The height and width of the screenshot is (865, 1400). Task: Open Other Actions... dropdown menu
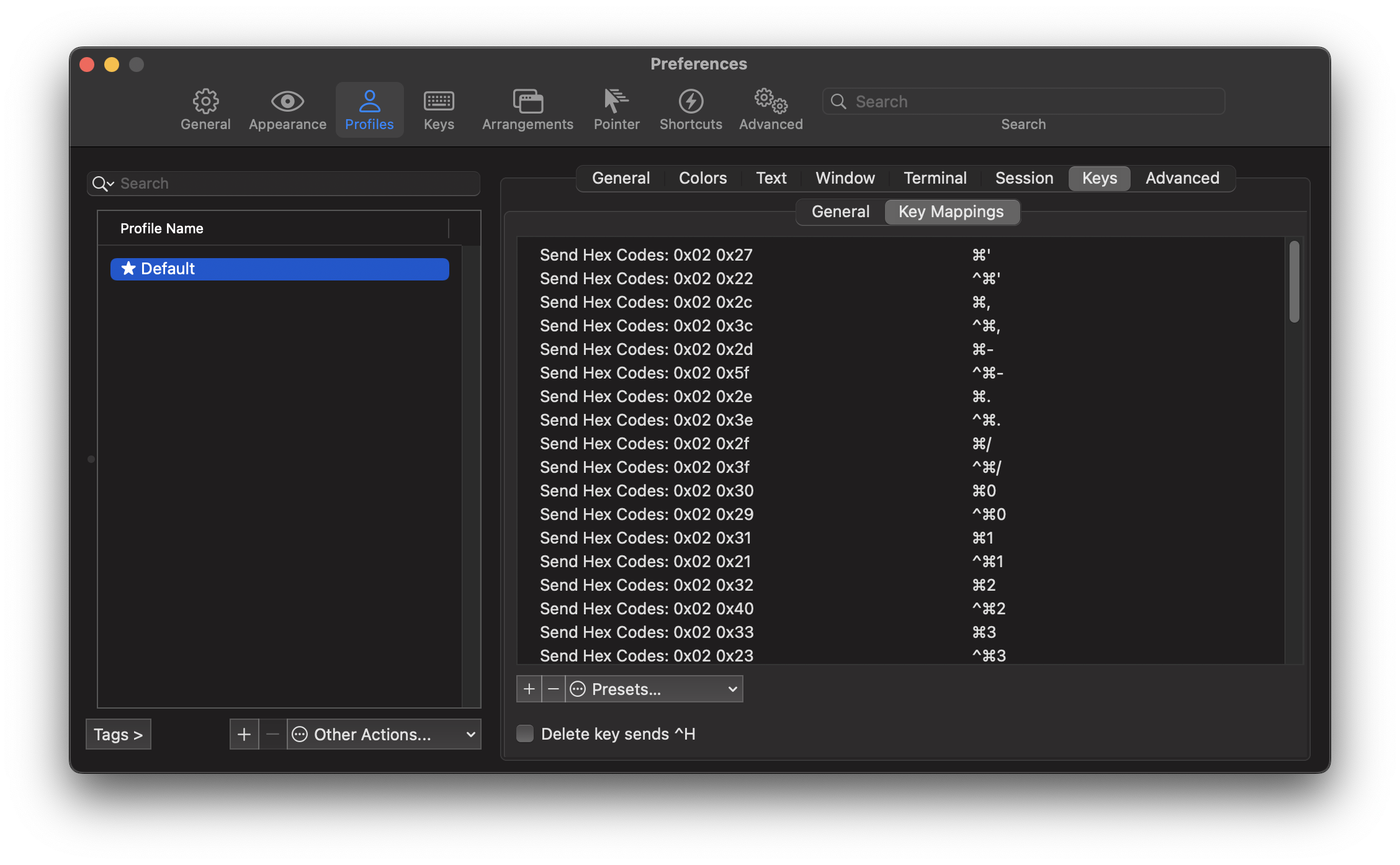point(384,734)
